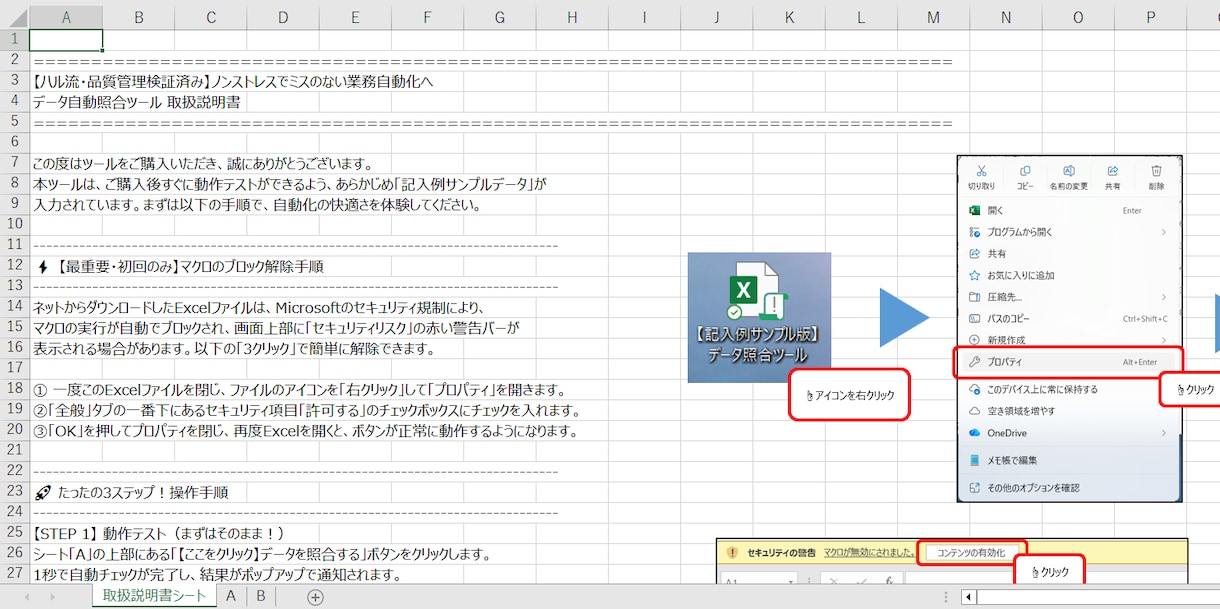Select row 22 header

[15, 472]
